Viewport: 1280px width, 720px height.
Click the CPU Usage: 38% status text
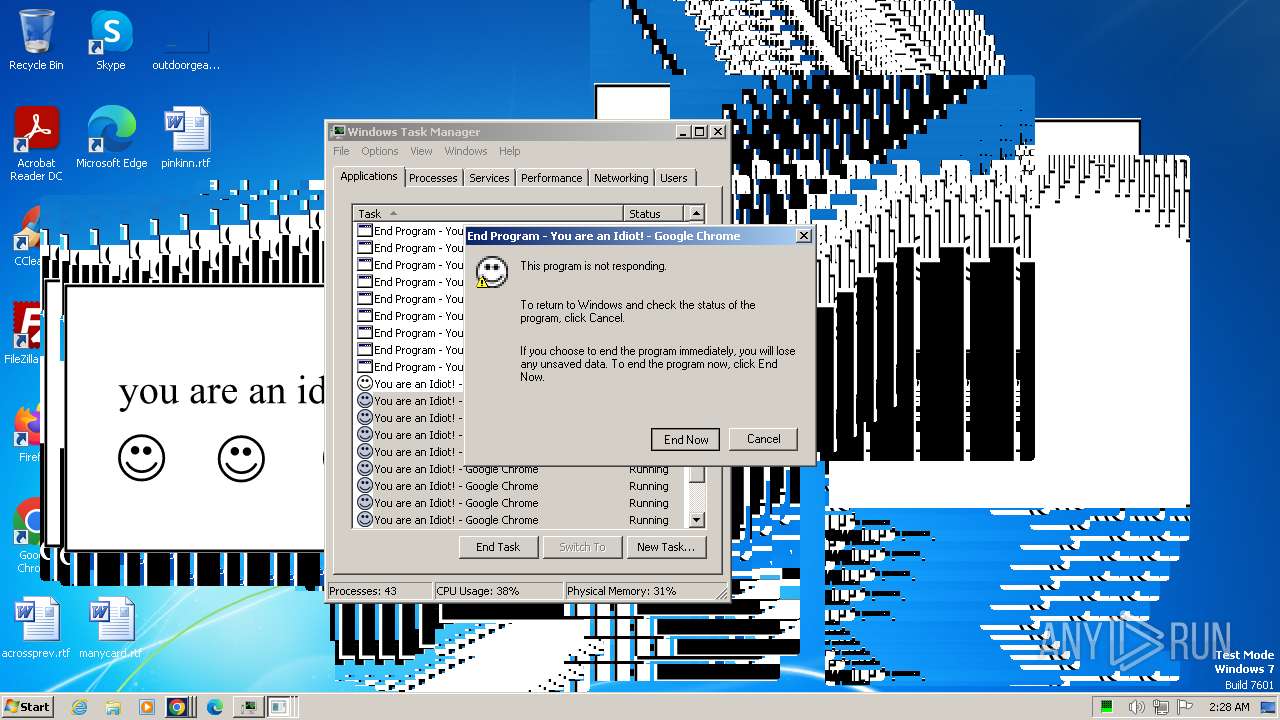pos(478,591)
